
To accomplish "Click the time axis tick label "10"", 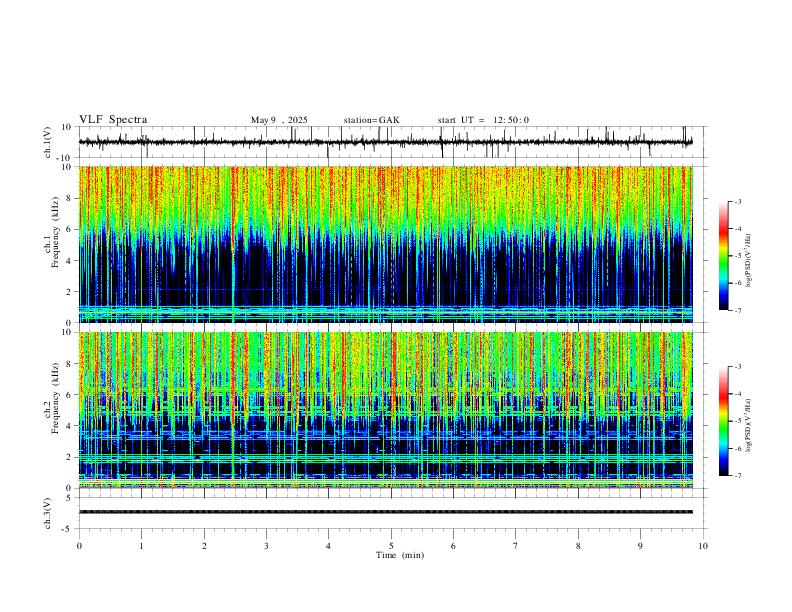I will [x=703, y=546].
